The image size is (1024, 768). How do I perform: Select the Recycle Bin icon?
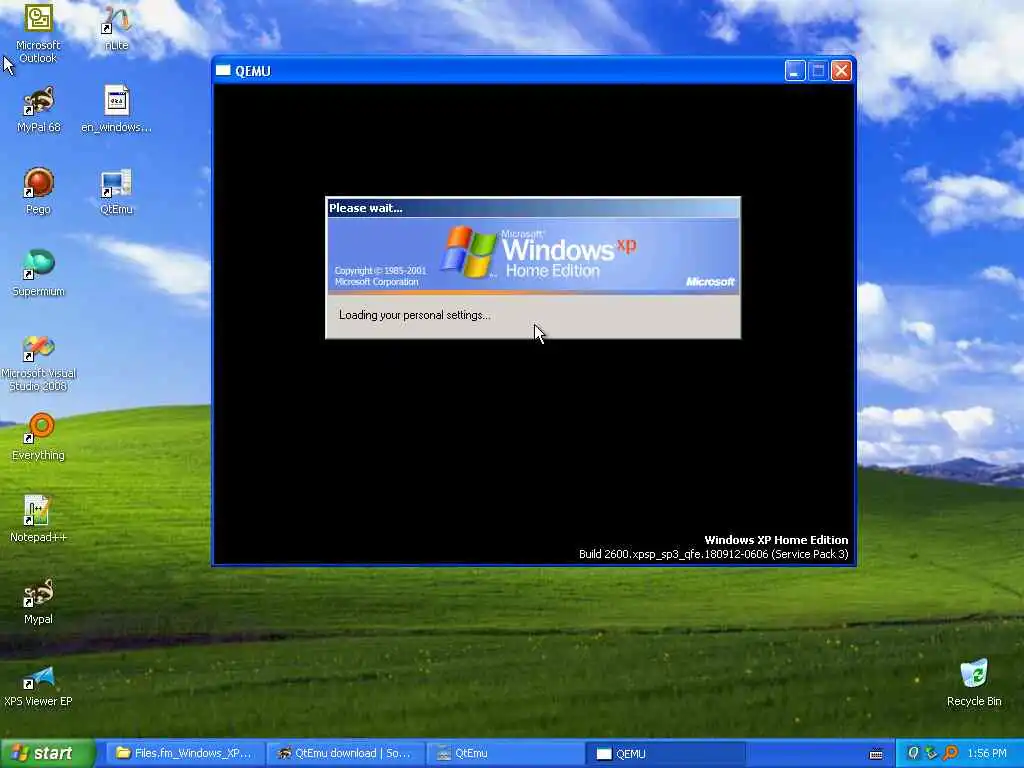(x=974, y=683)
